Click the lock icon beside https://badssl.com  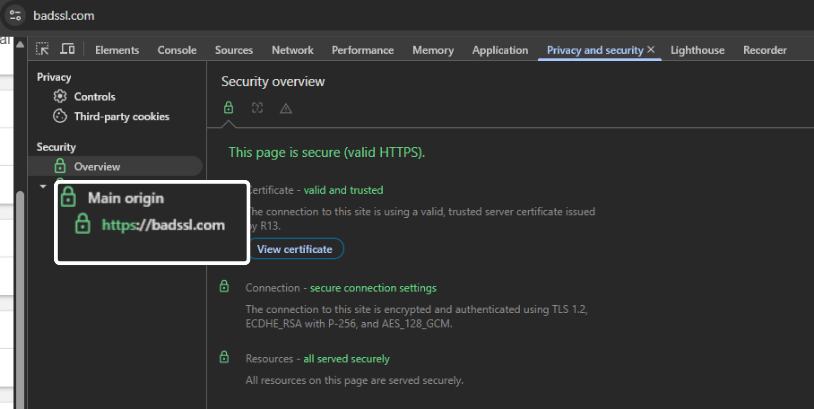83,224
